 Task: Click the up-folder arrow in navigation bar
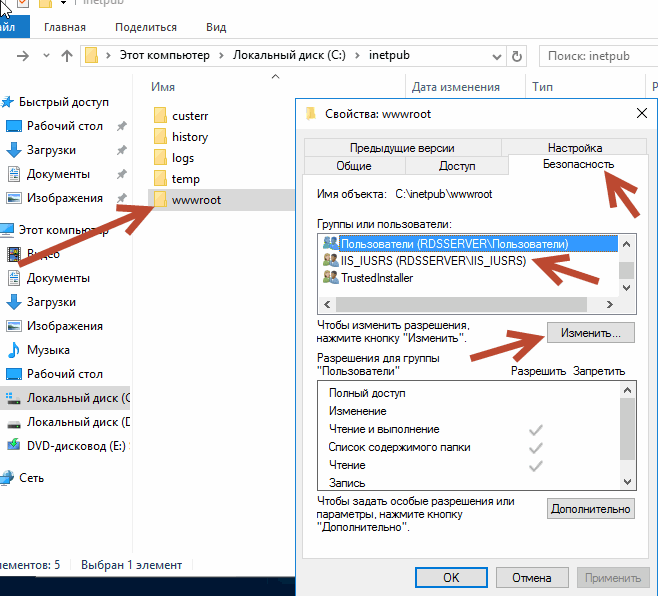tap(69, 56)
